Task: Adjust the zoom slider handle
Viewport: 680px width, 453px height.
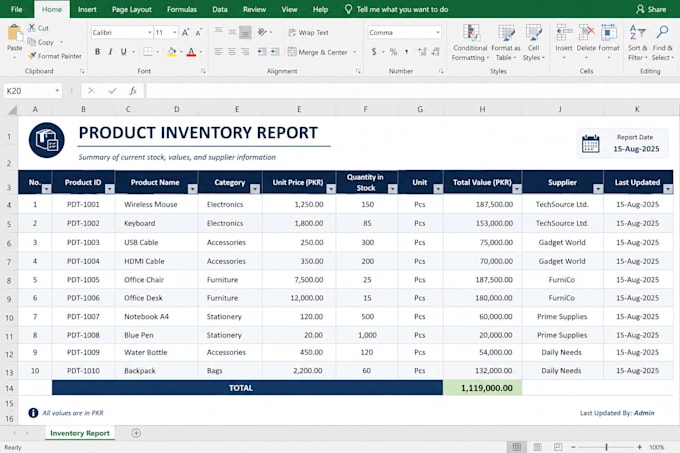Action: click(606, 447)
